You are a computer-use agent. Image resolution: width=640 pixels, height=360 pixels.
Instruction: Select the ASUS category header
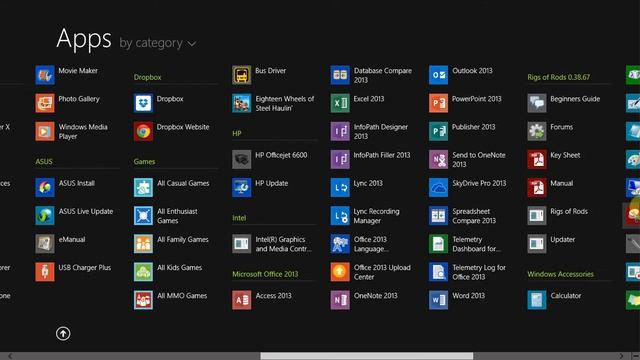pos(44,162)
